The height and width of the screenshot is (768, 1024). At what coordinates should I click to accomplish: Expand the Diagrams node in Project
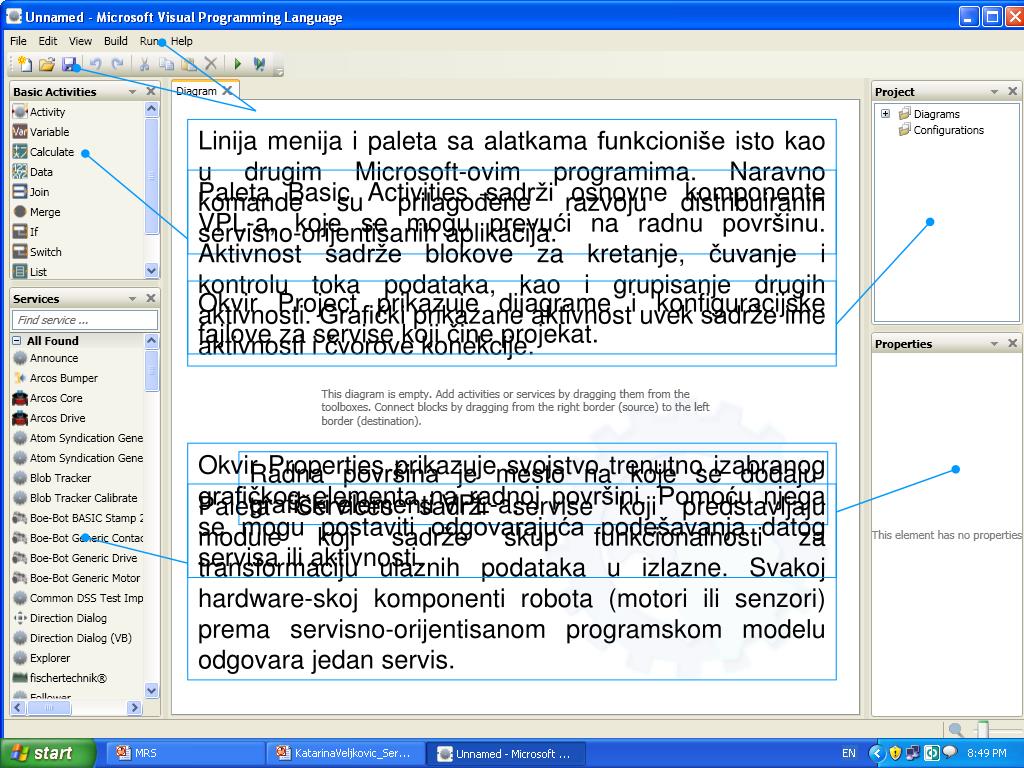click(886, 114)
